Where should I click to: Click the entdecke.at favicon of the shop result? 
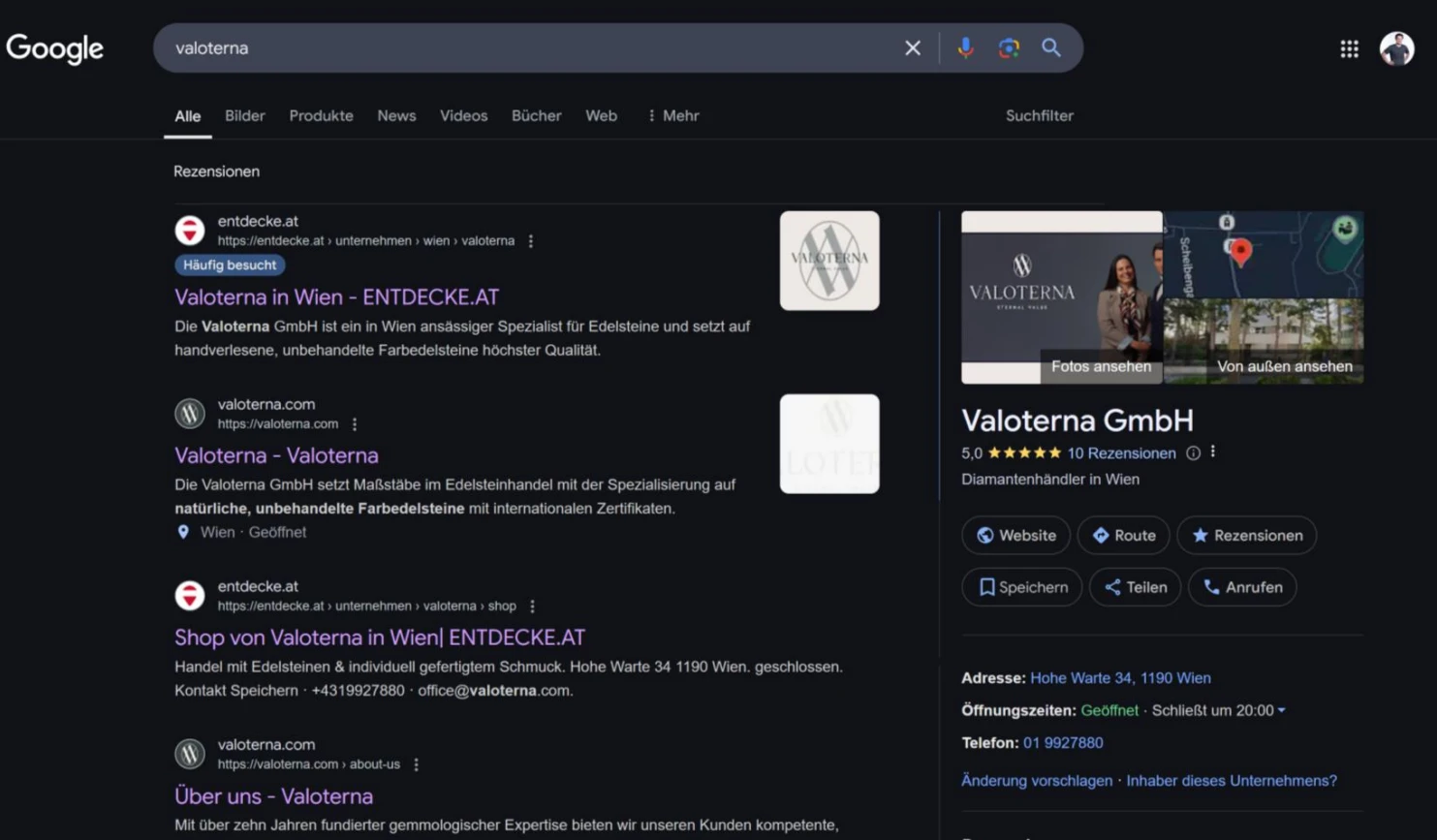pyautogui.click(x=190, y=596)
